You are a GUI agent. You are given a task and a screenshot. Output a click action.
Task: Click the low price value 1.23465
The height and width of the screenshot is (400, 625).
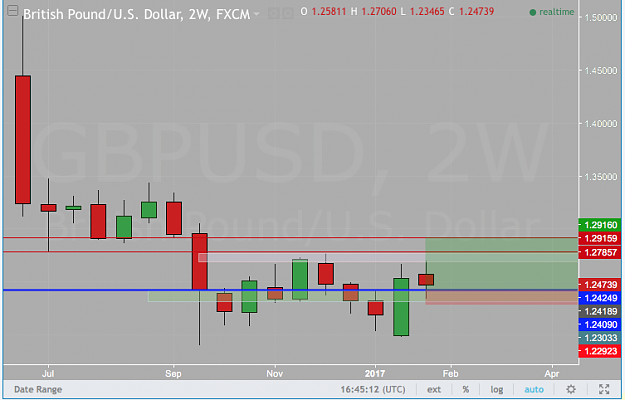coord(426,12)
